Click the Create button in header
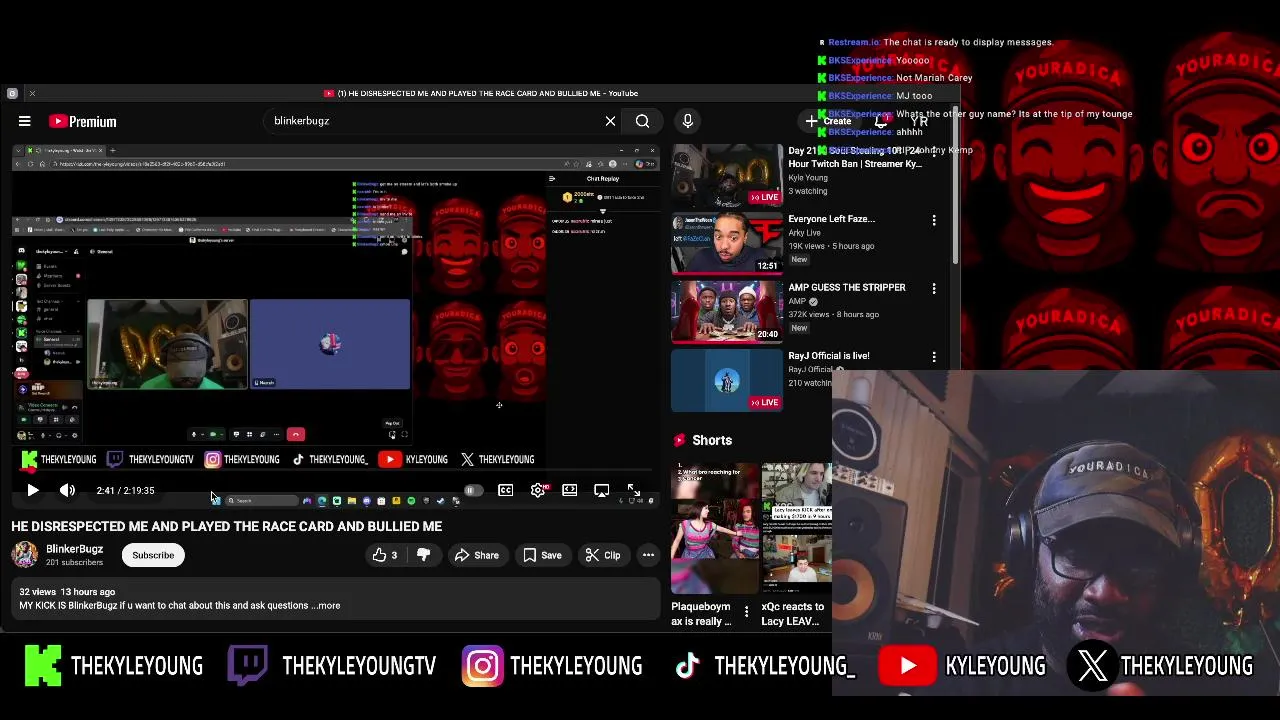This screenshot has height=720, width=1280. pyautogui.click(x=828, y=121)
